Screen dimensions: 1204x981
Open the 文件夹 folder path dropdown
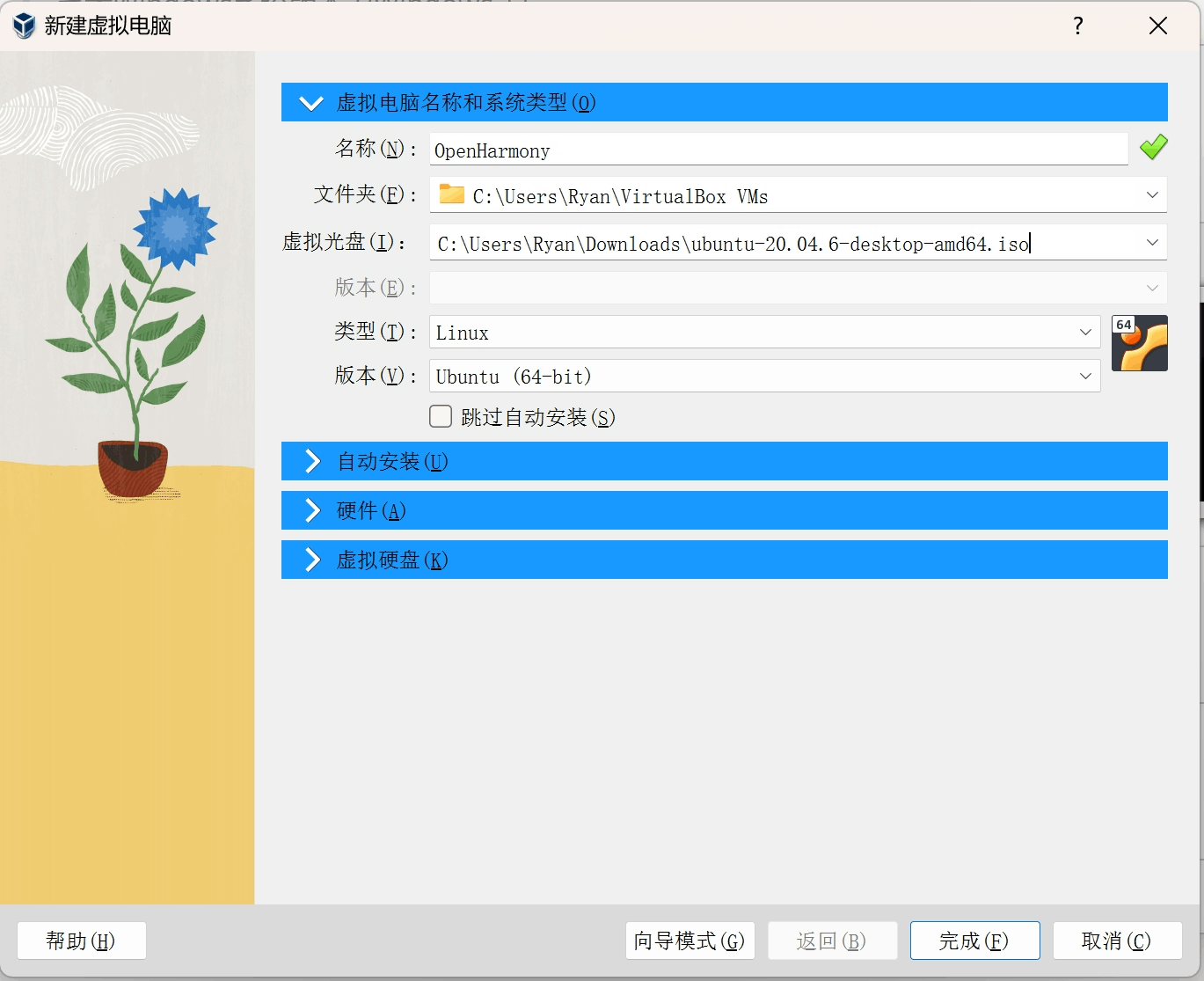click(x=1152, y=195)
